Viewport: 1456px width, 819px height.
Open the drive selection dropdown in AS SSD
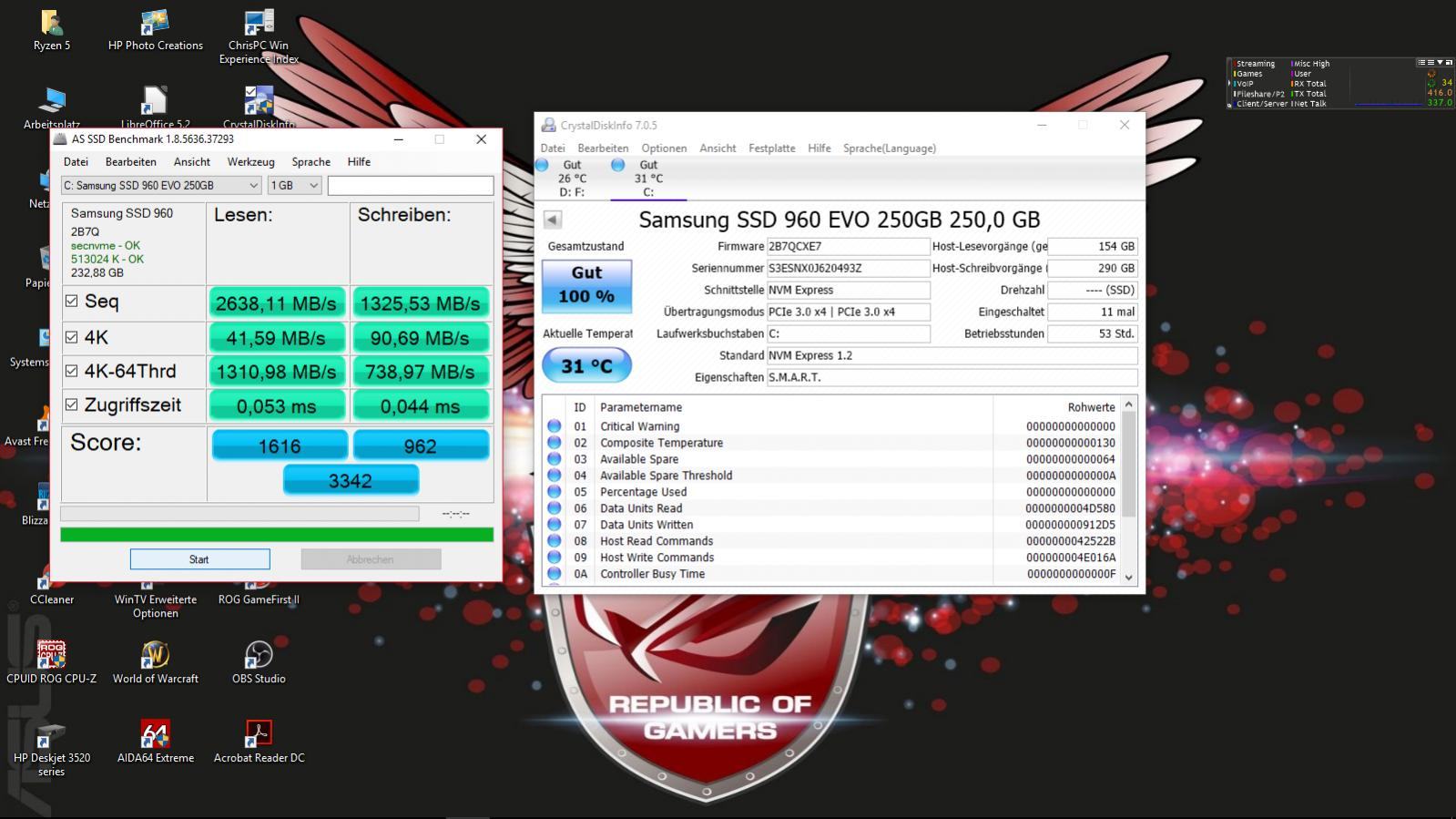(161, 185)
